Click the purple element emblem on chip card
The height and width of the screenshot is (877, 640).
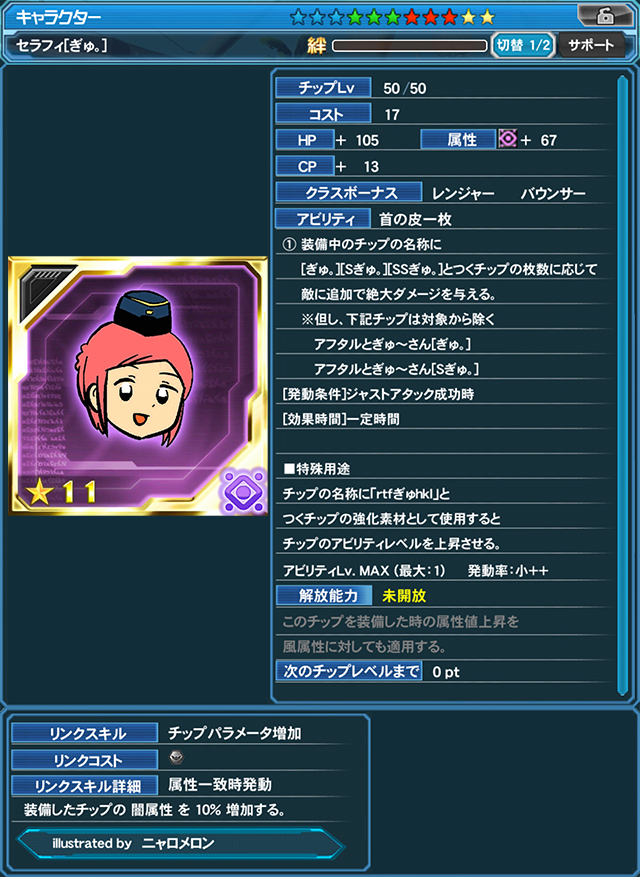point(244,491)
